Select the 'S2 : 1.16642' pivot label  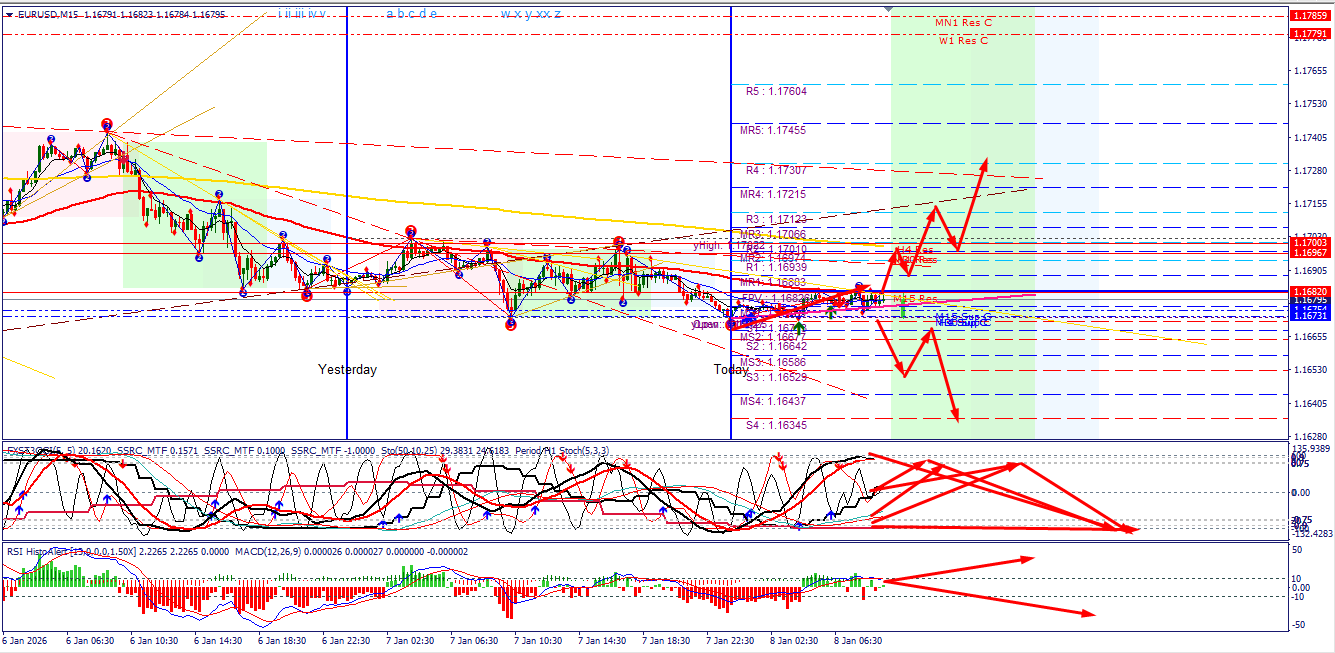tap(776, 347)
